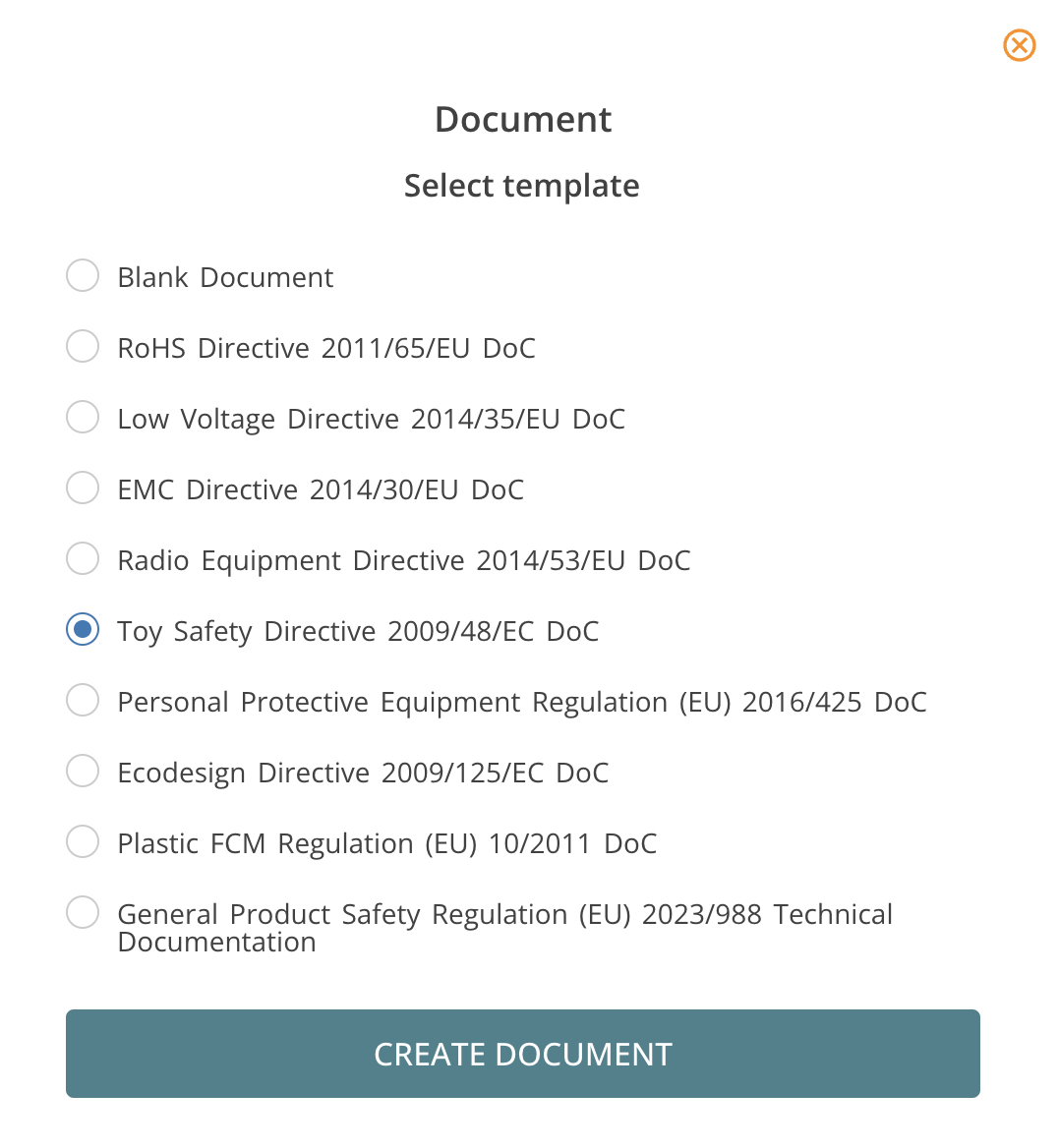Click the "Radio Equipment Directive 2014/53/EU DoC" text
Image resolution: width=1058 pixels, height=1148 pixels.
[x=404, y=561]
